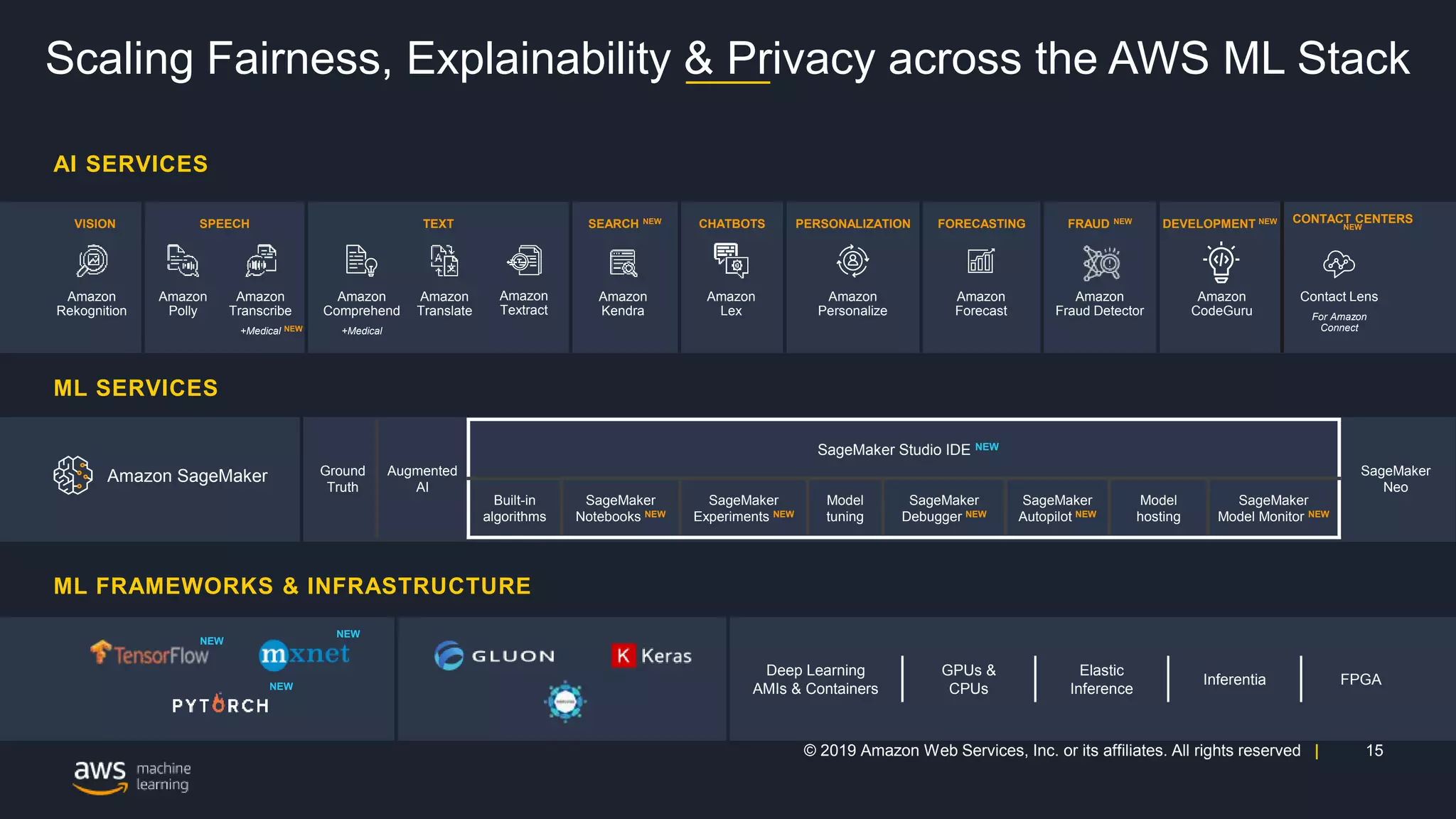The image size is (1456, 819).
Task: Click SageMaker Experiments tile
Action: pyautogui.click(x=744, y=508)
